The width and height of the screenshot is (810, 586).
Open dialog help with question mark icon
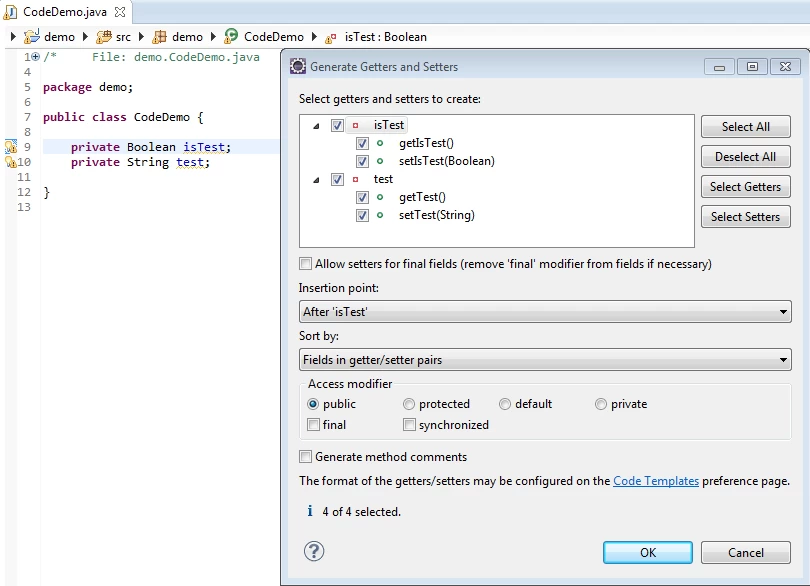(314, 551)
